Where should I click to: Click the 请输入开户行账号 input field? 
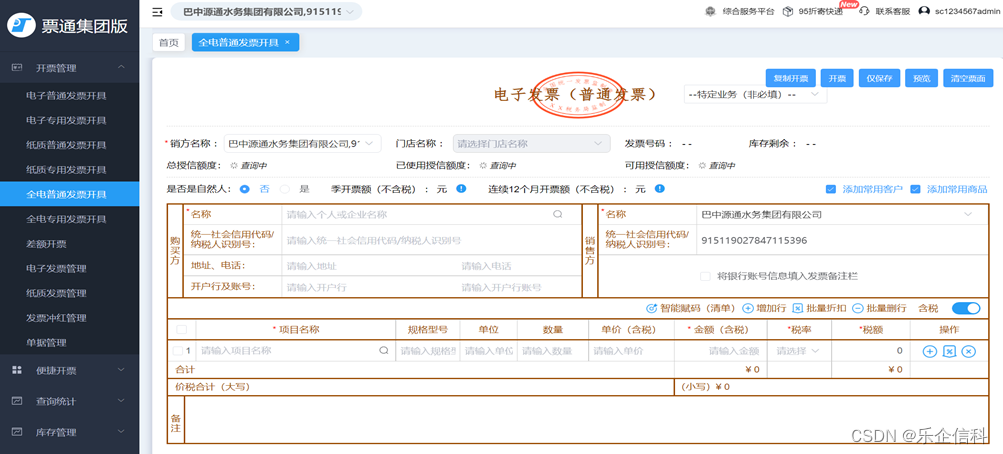[x=519, y=287]
